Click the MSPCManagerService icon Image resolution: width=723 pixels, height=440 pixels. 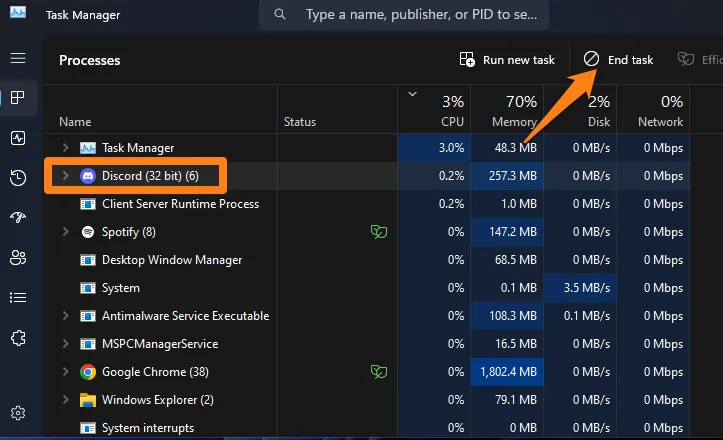click(x=88, y=344)
